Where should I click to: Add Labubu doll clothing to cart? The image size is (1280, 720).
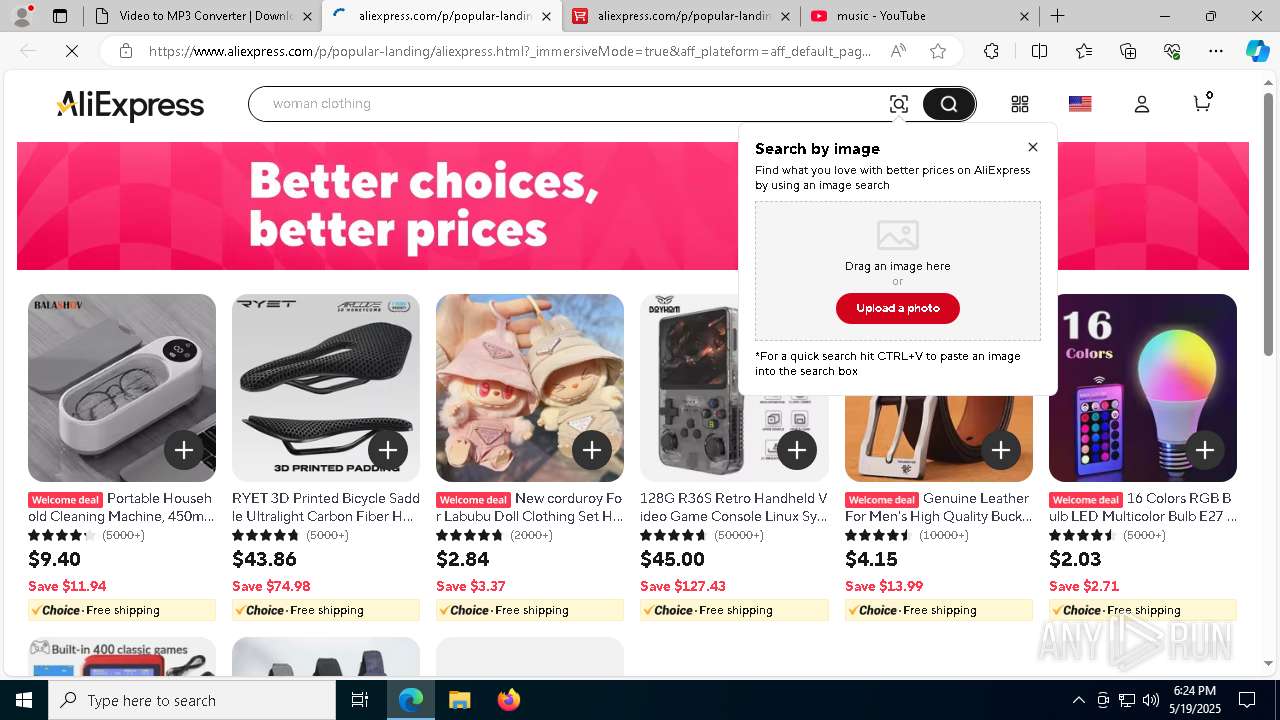point(592,450)
